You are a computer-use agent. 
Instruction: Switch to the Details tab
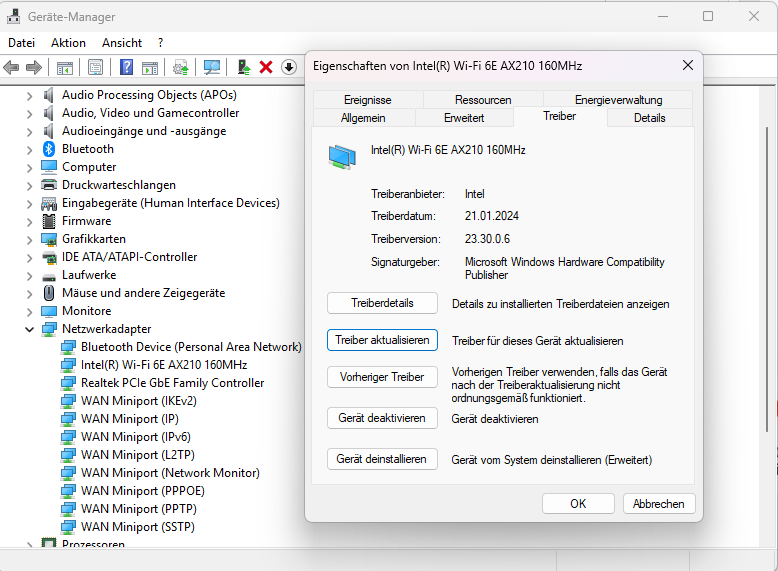pos(649,118)
